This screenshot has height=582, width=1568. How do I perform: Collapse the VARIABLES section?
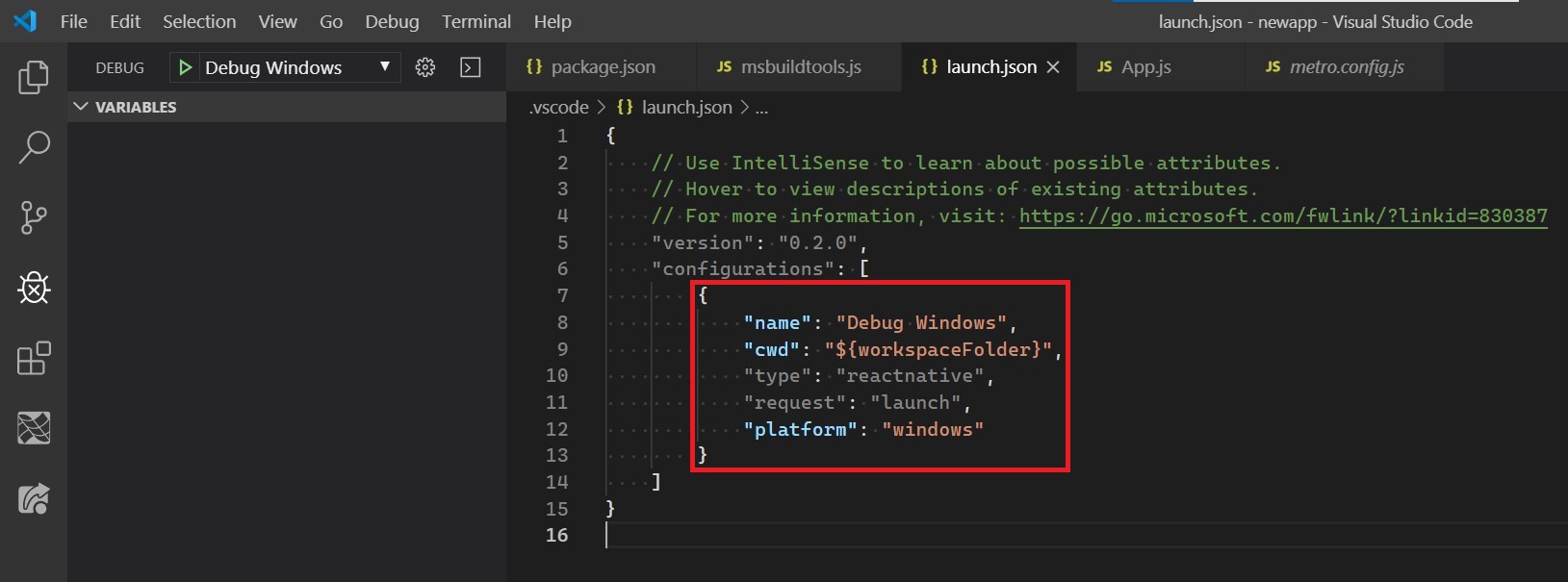287,107
